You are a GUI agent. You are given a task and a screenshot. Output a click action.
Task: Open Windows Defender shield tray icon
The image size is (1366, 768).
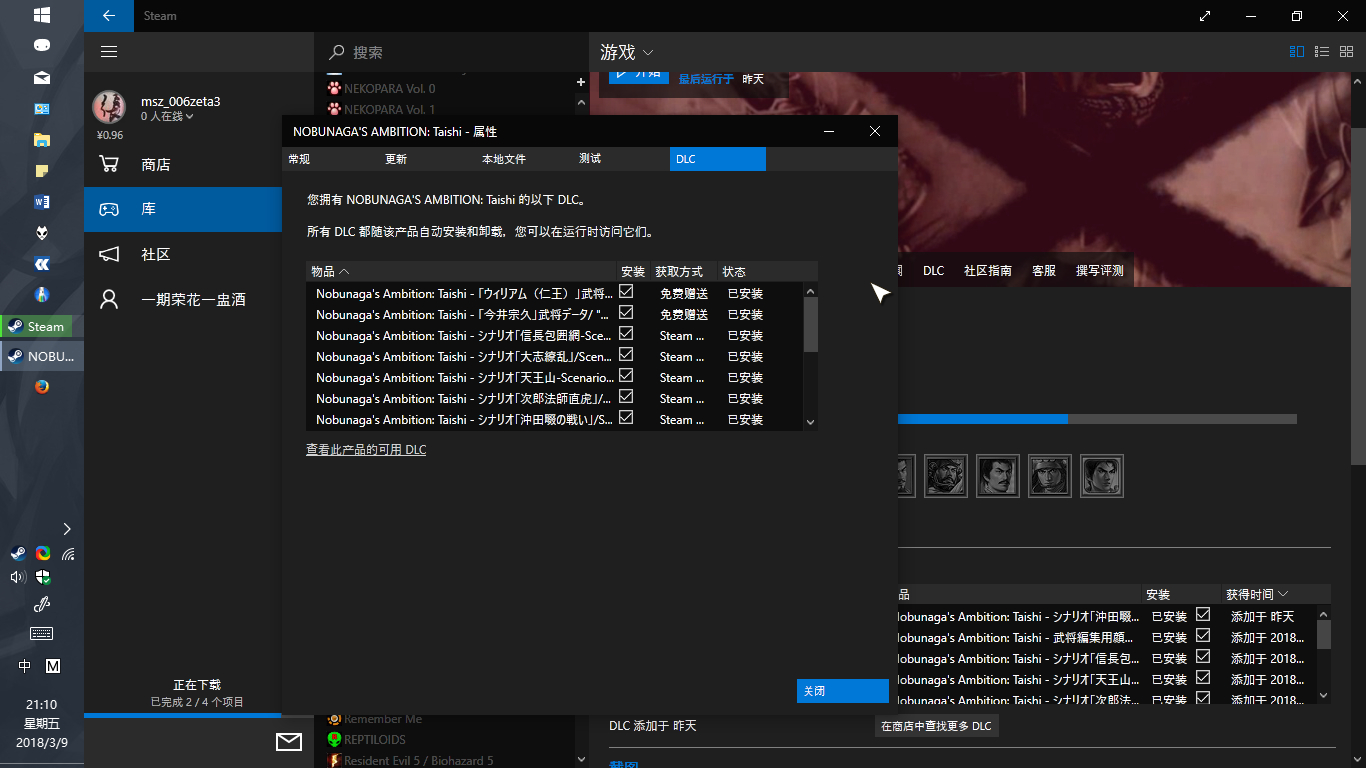coord(43,577)
